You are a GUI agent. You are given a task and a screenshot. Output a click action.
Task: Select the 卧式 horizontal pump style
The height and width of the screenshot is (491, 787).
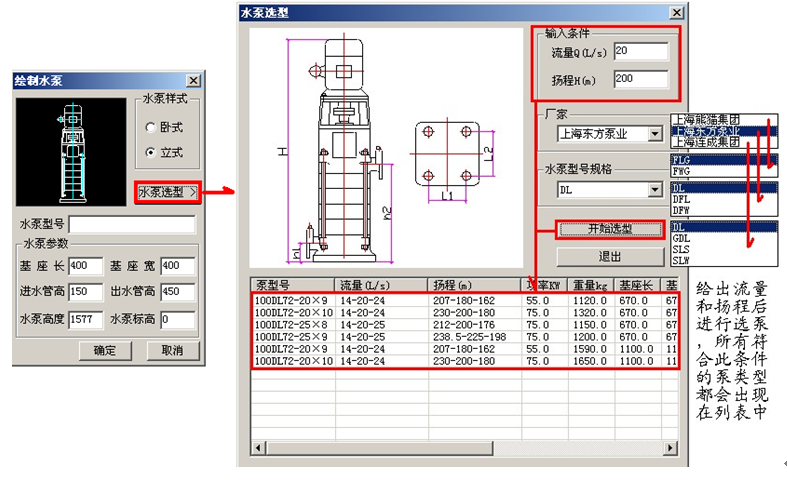[x=151, y=127]
